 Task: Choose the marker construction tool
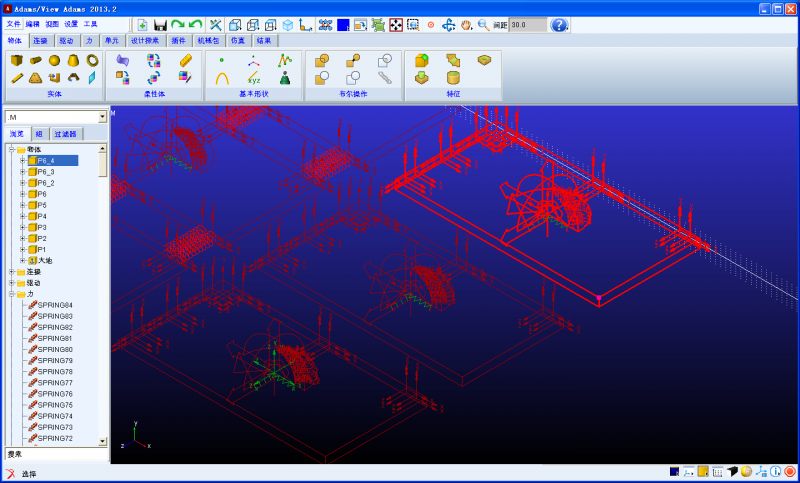[254, 61]
